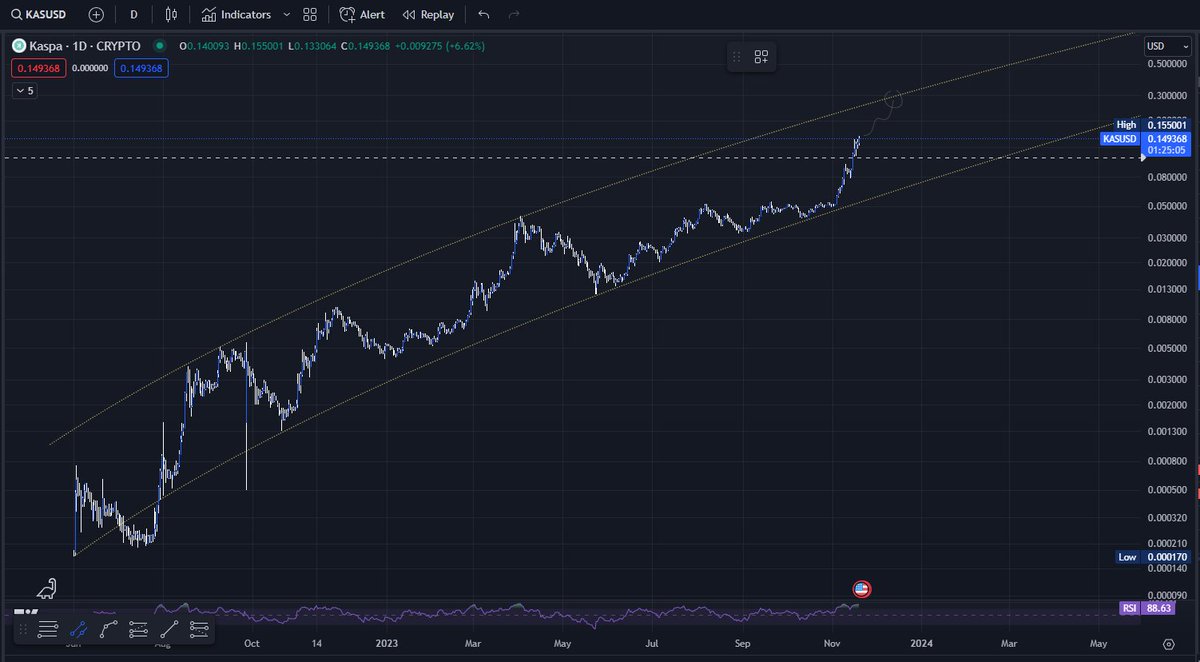Image resolution: width=1200 pixels, height=662 pixels.
Task: Click the Kaspa coin logo
Action: pos(18,46)
